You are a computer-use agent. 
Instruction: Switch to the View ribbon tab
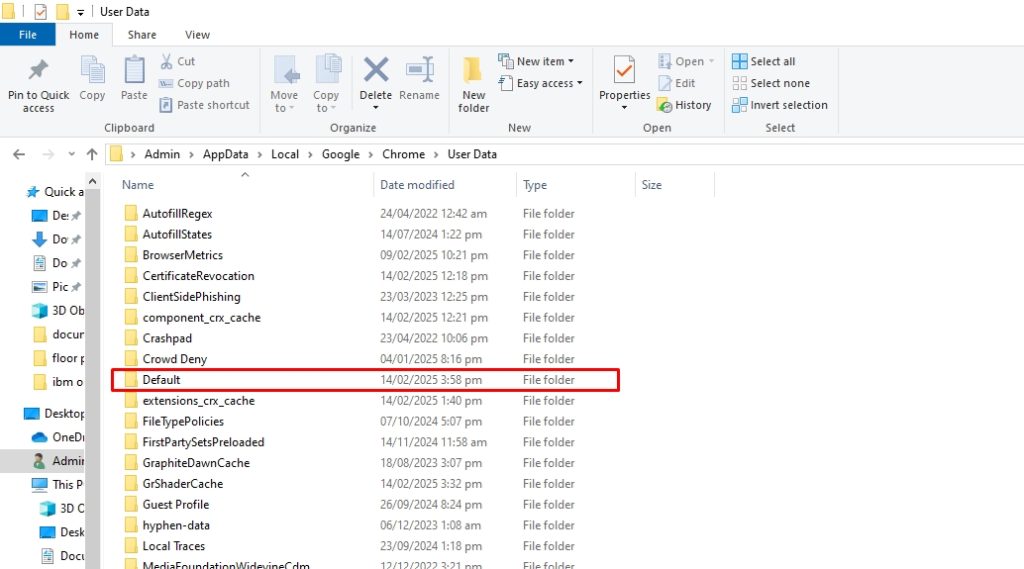[197, 35]
